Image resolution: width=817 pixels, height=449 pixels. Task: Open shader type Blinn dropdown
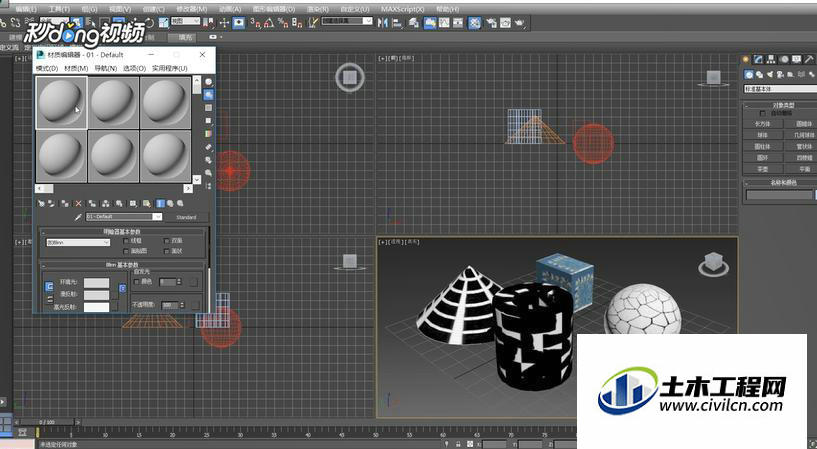coord(78,242)
